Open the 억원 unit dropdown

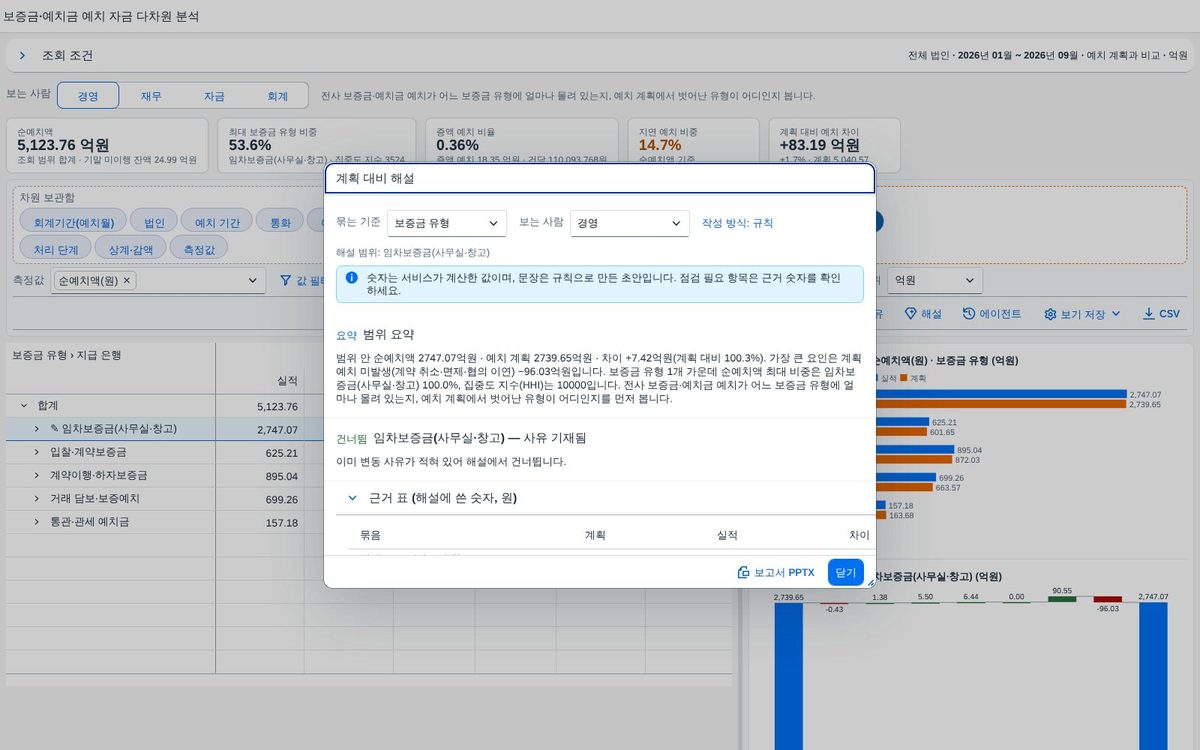click(x=935, y=281)
